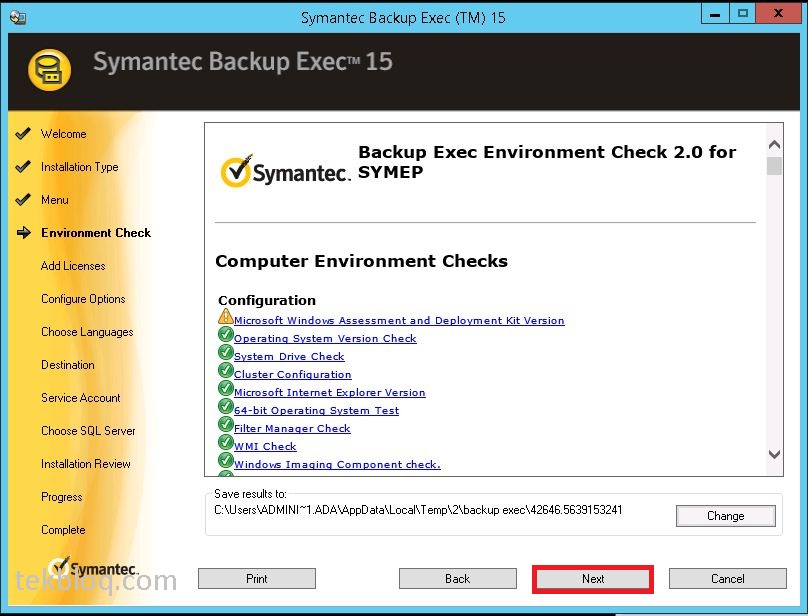
Task: Open the System Drive Check link
Action: pyautogui.click(x=289, y=357)
